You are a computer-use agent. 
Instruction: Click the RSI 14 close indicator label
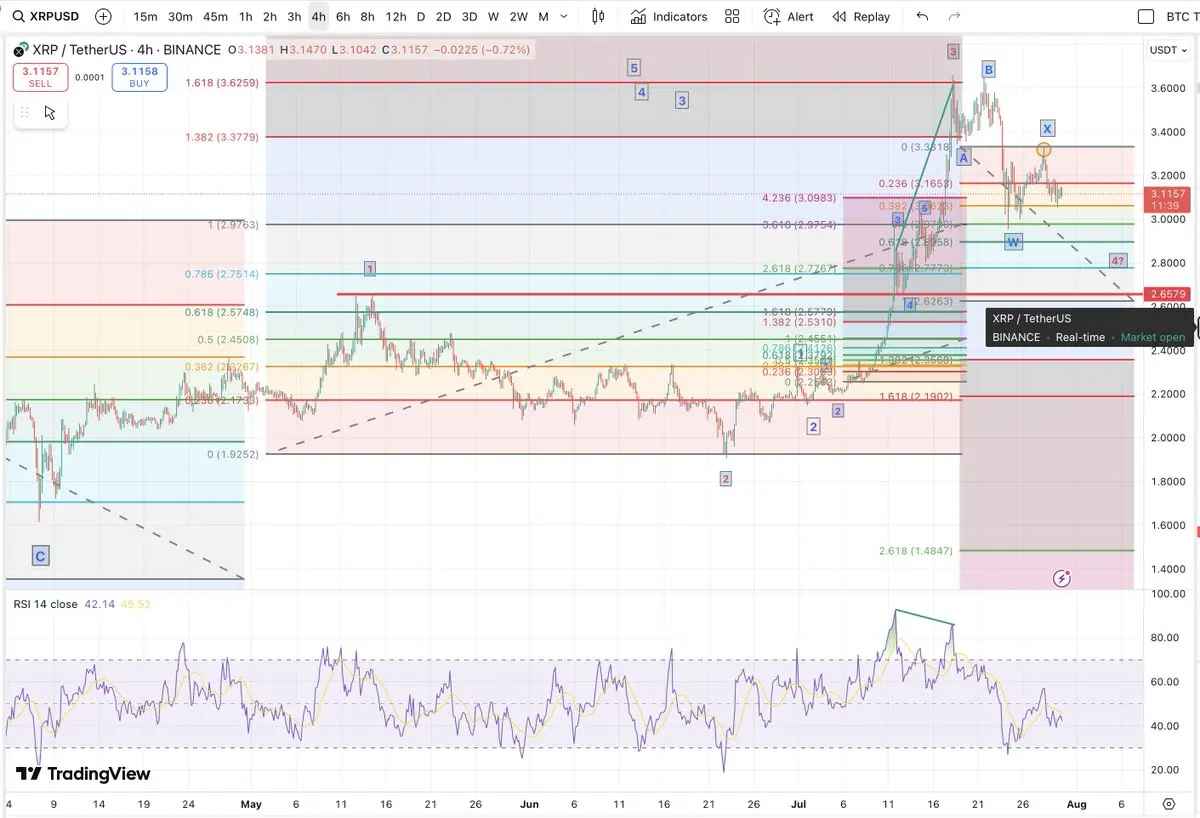point(45,604)
